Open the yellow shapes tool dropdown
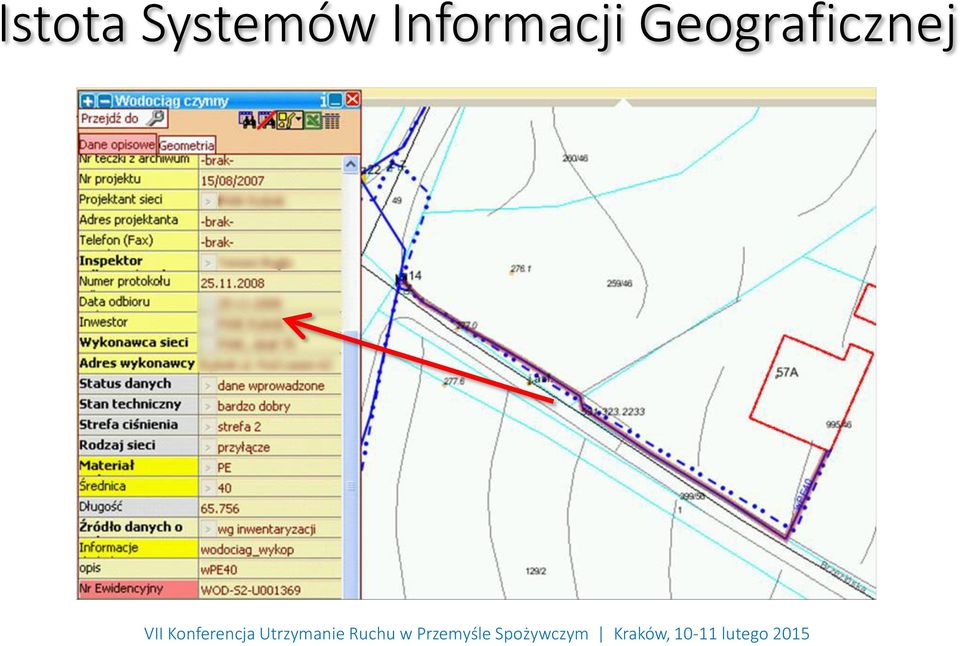Image resolution: width=960 pixels, height=646 pixels. [290, 121]
